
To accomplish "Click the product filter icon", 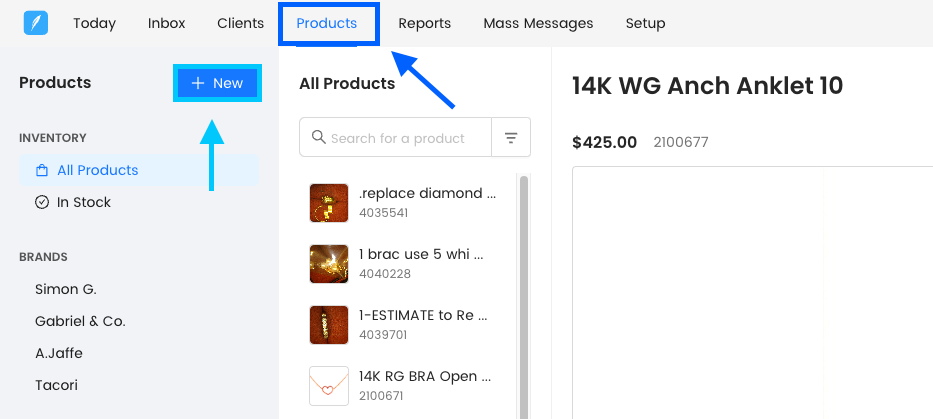I will [511, 138].
